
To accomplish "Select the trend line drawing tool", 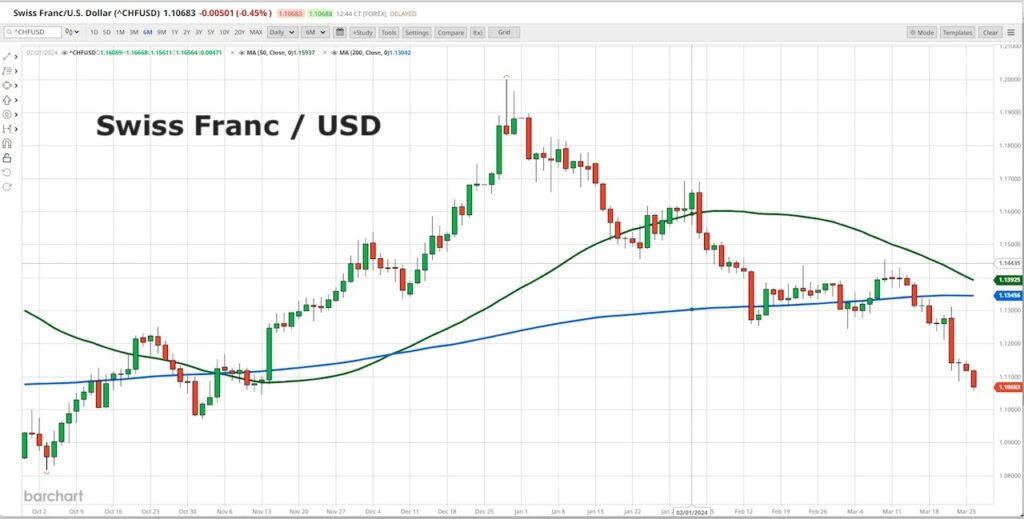I will 7,56.
